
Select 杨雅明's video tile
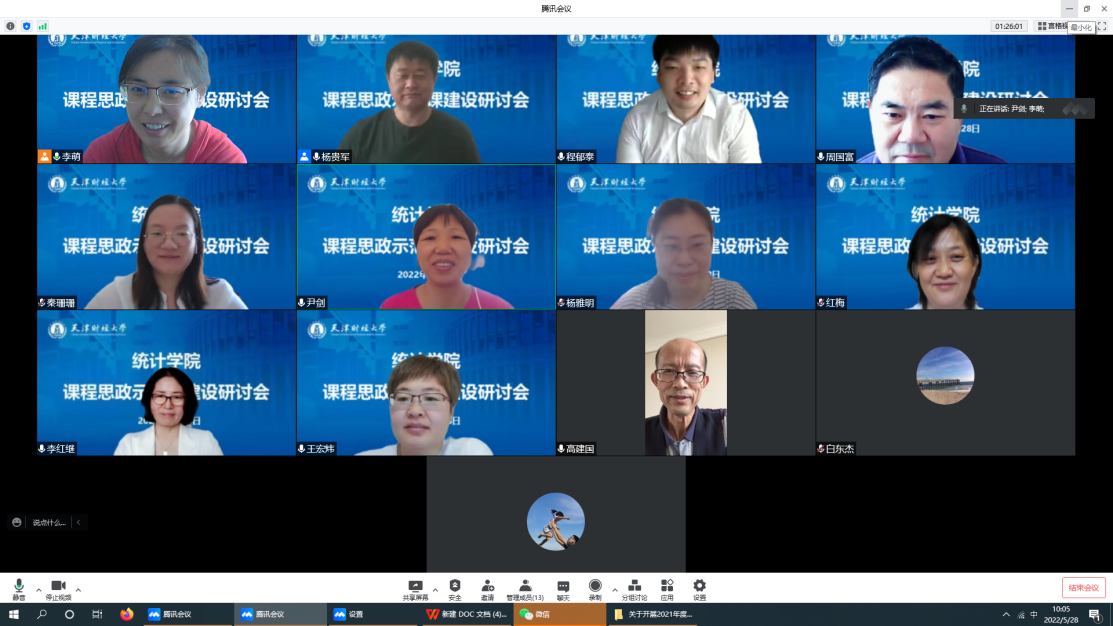tap(686, 237)
